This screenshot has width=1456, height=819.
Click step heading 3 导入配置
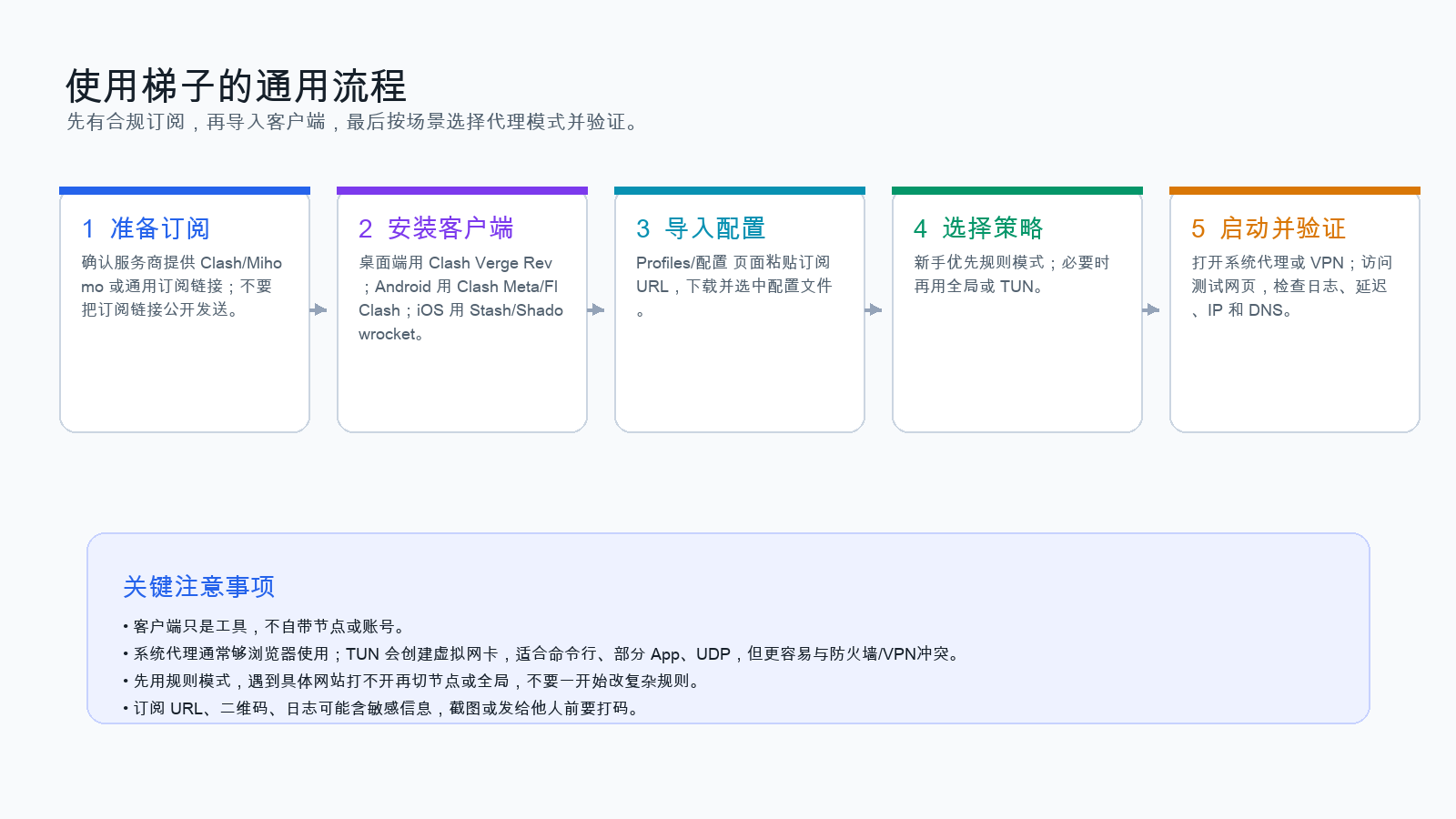[x=701, y=228]
